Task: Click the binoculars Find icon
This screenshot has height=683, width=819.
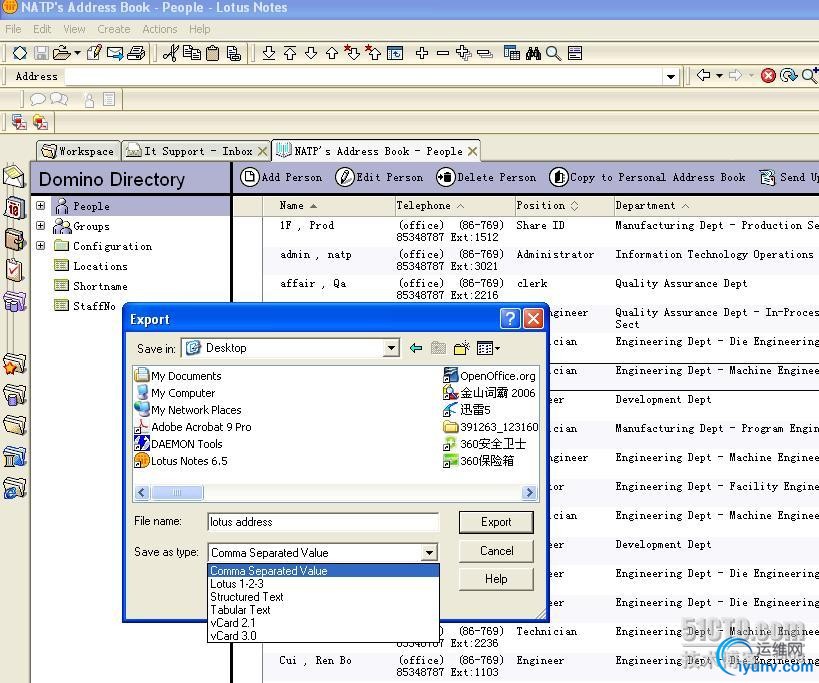Action: pos(533,53)
